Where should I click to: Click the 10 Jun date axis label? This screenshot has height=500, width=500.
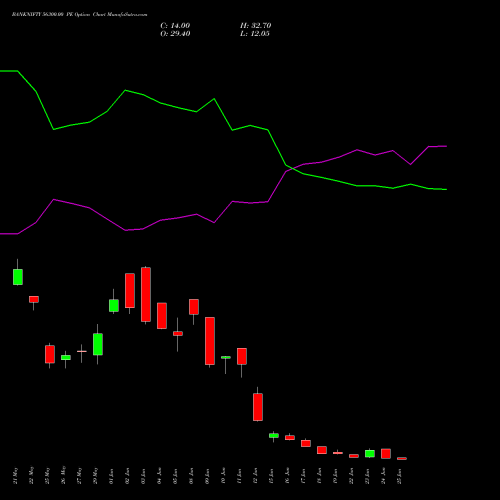tap(223, 476)
